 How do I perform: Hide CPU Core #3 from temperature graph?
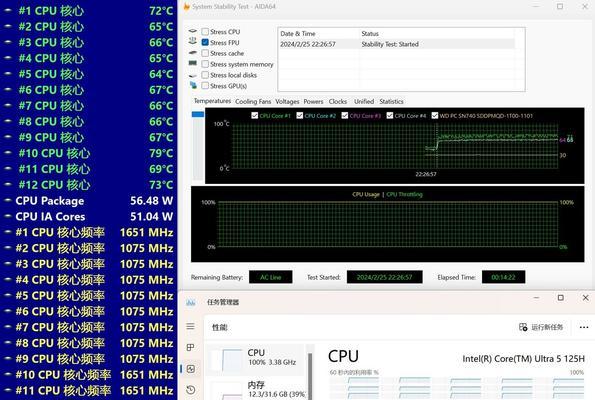click(345, 115)
